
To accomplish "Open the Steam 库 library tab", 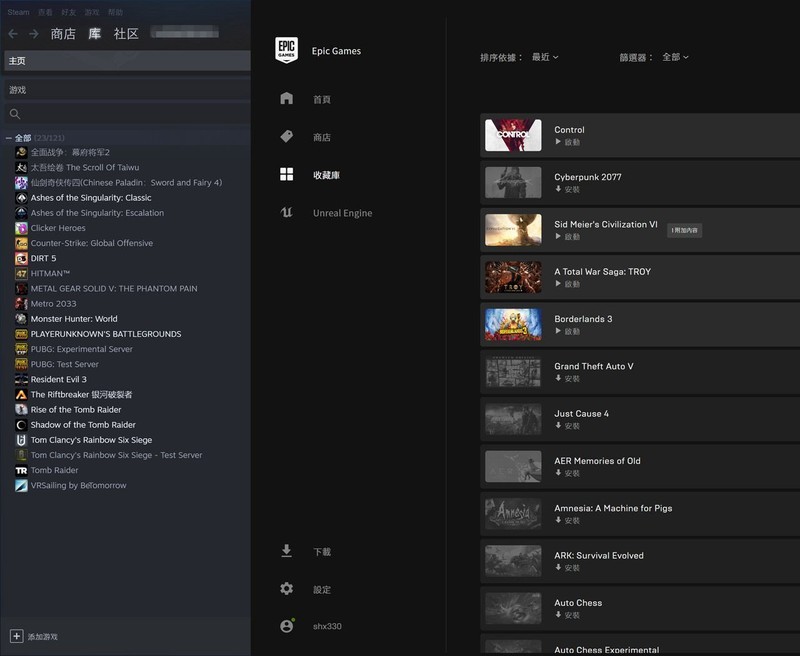I will [95, 34].
